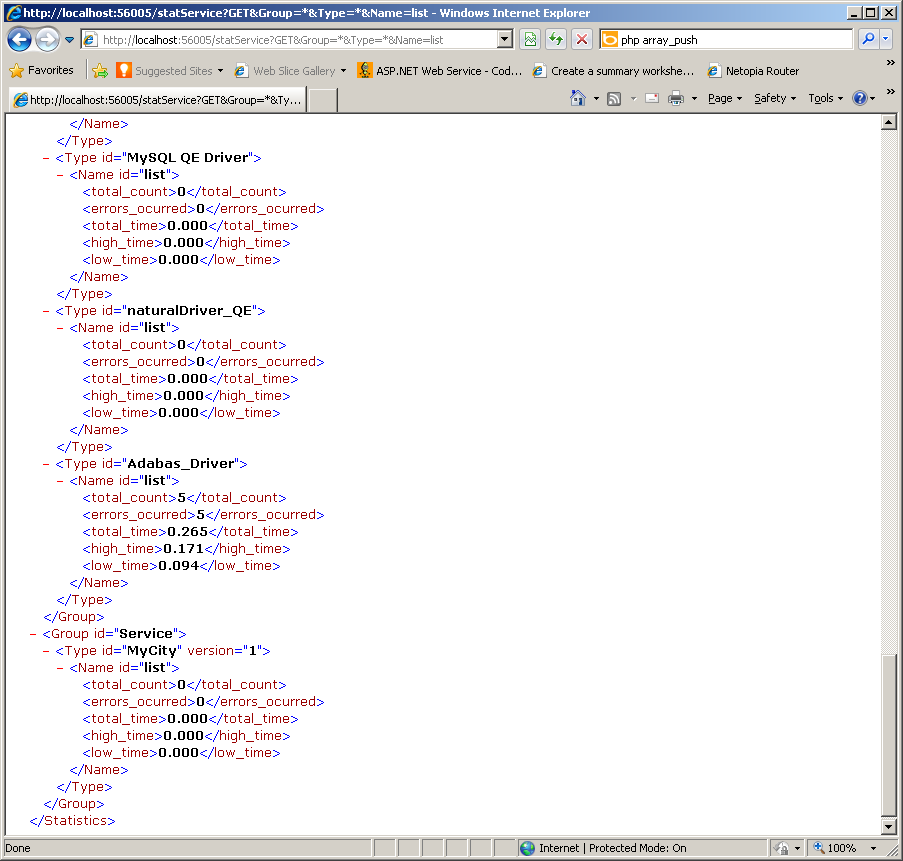The image size is (903, 861).
Task: Click the Print icon
Action: pyautogui.click(x=676, y=98)
